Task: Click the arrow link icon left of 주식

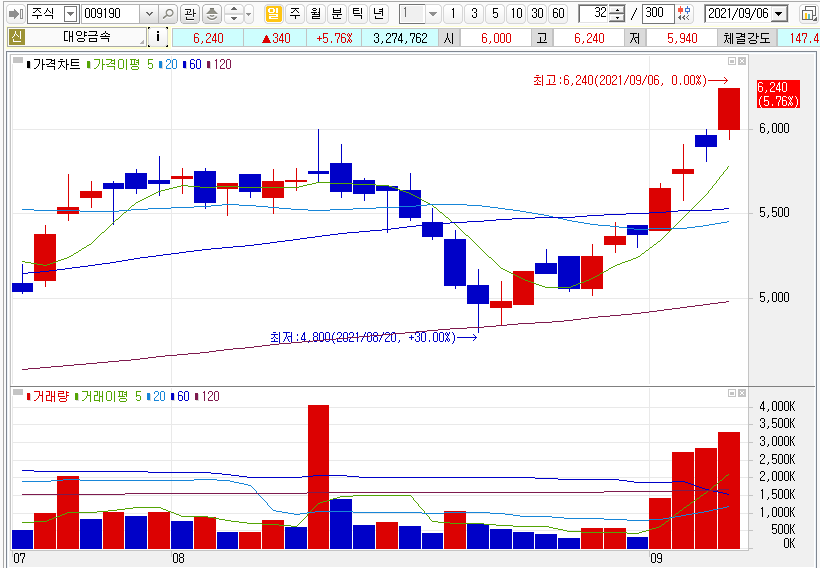Action: pyautogui.click(x=16, y=14)
